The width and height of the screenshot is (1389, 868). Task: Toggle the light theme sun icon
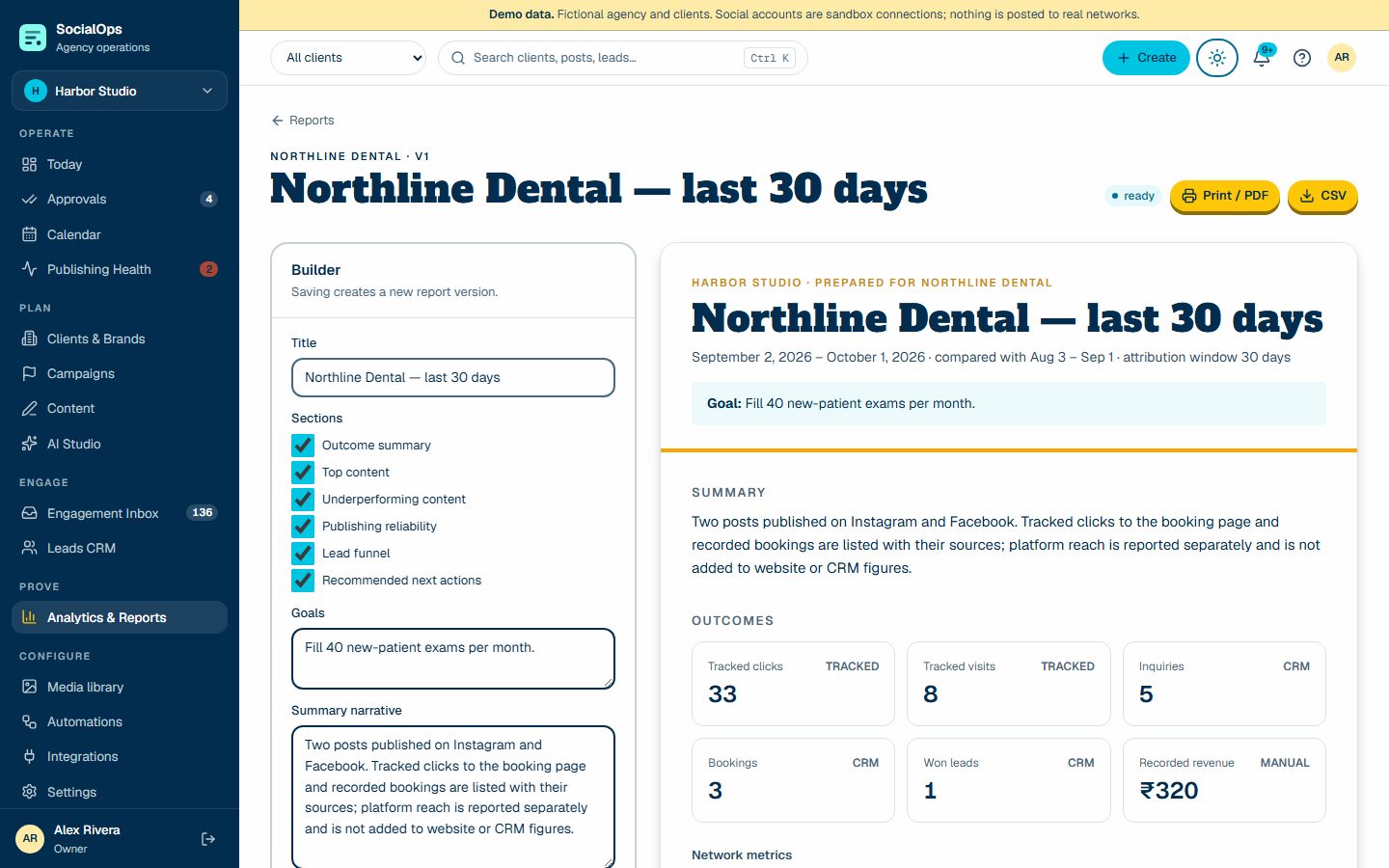(x=1217, y=58)
